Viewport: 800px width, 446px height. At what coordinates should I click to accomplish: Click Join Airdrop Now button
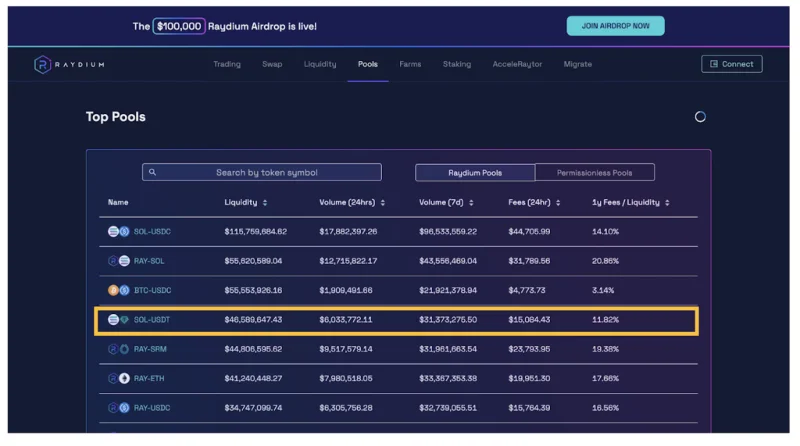[x=615, y=26]
